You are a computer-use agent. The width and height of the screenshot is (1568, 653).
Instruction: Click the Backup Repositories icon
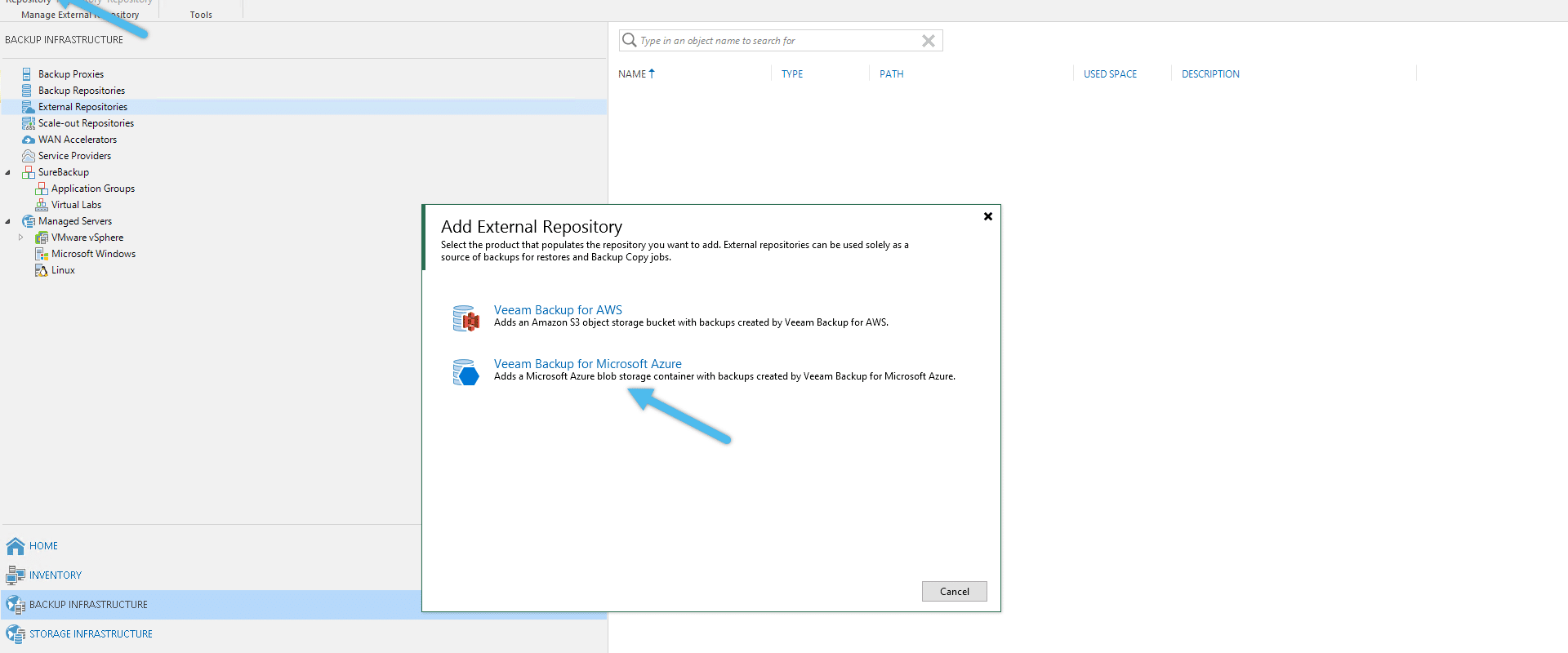tap(27, 91)
